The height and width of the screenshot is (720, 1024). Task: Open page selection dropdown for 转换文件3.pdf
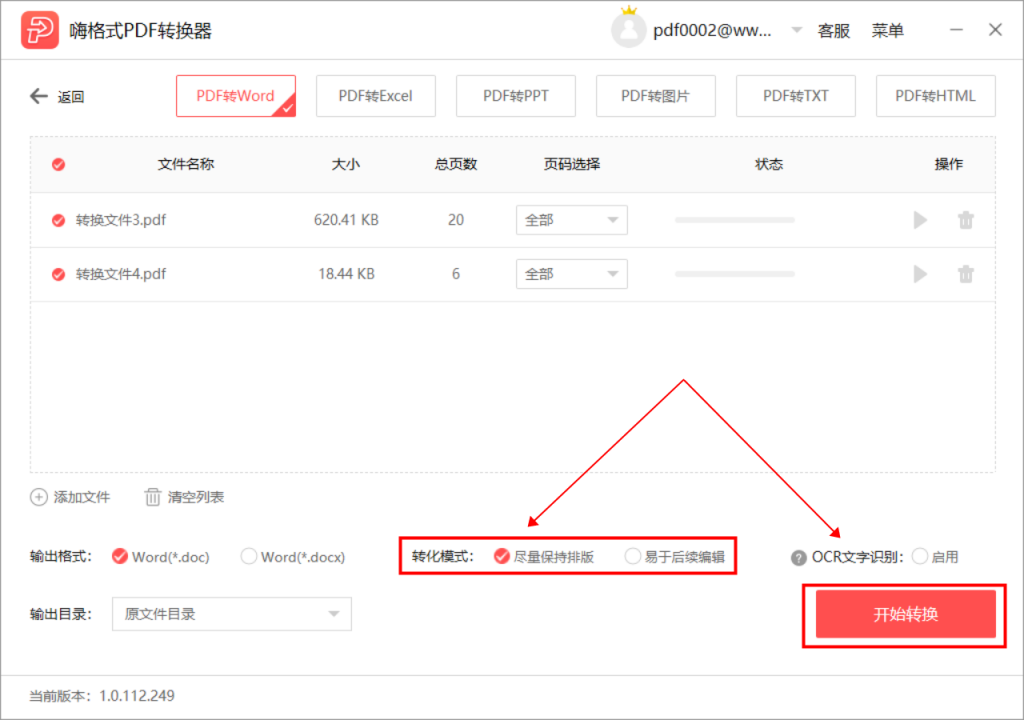571,220
